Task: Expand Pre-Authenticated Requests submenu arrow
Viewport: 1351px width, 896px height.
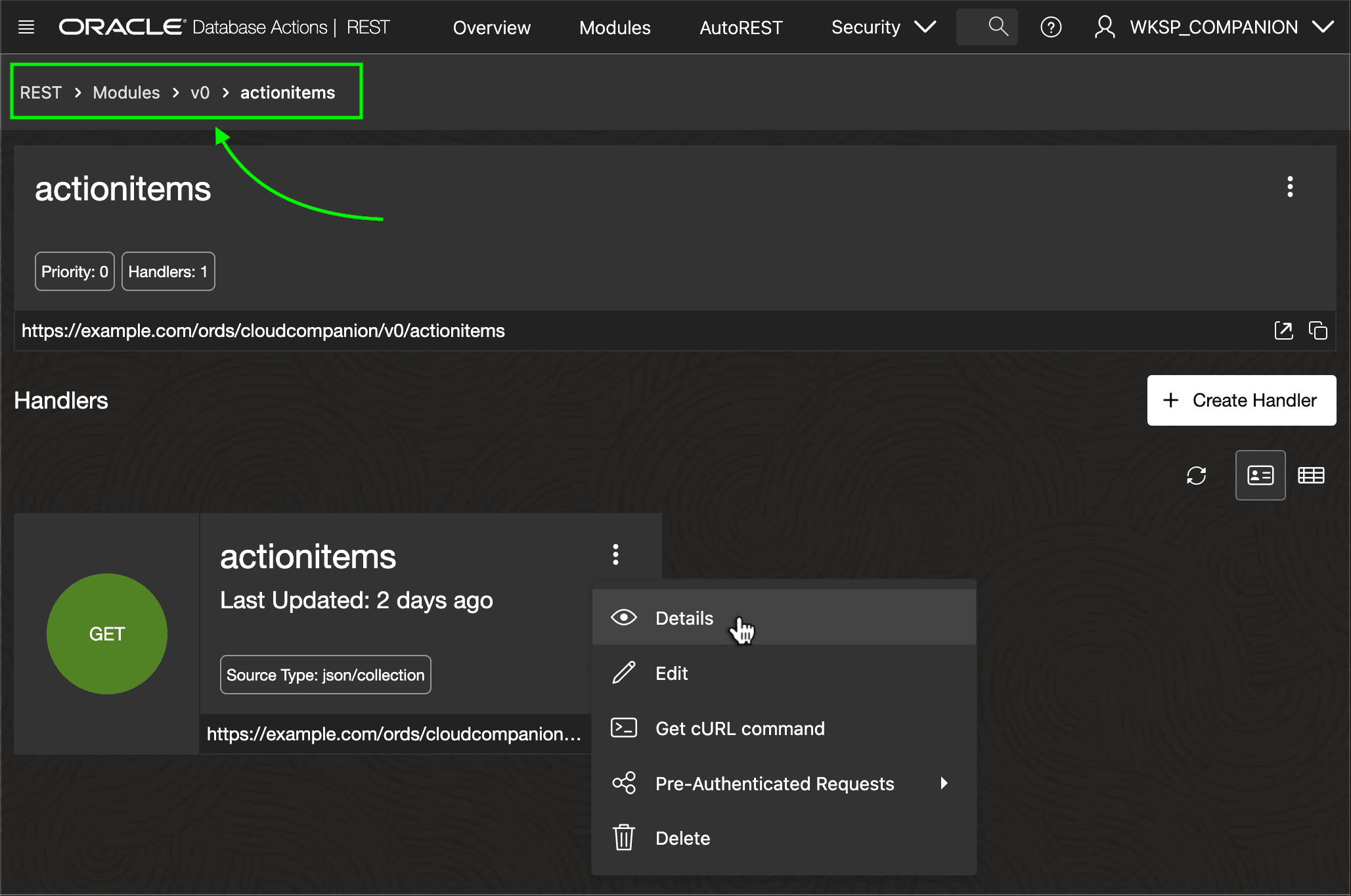Action: [944, 783]
